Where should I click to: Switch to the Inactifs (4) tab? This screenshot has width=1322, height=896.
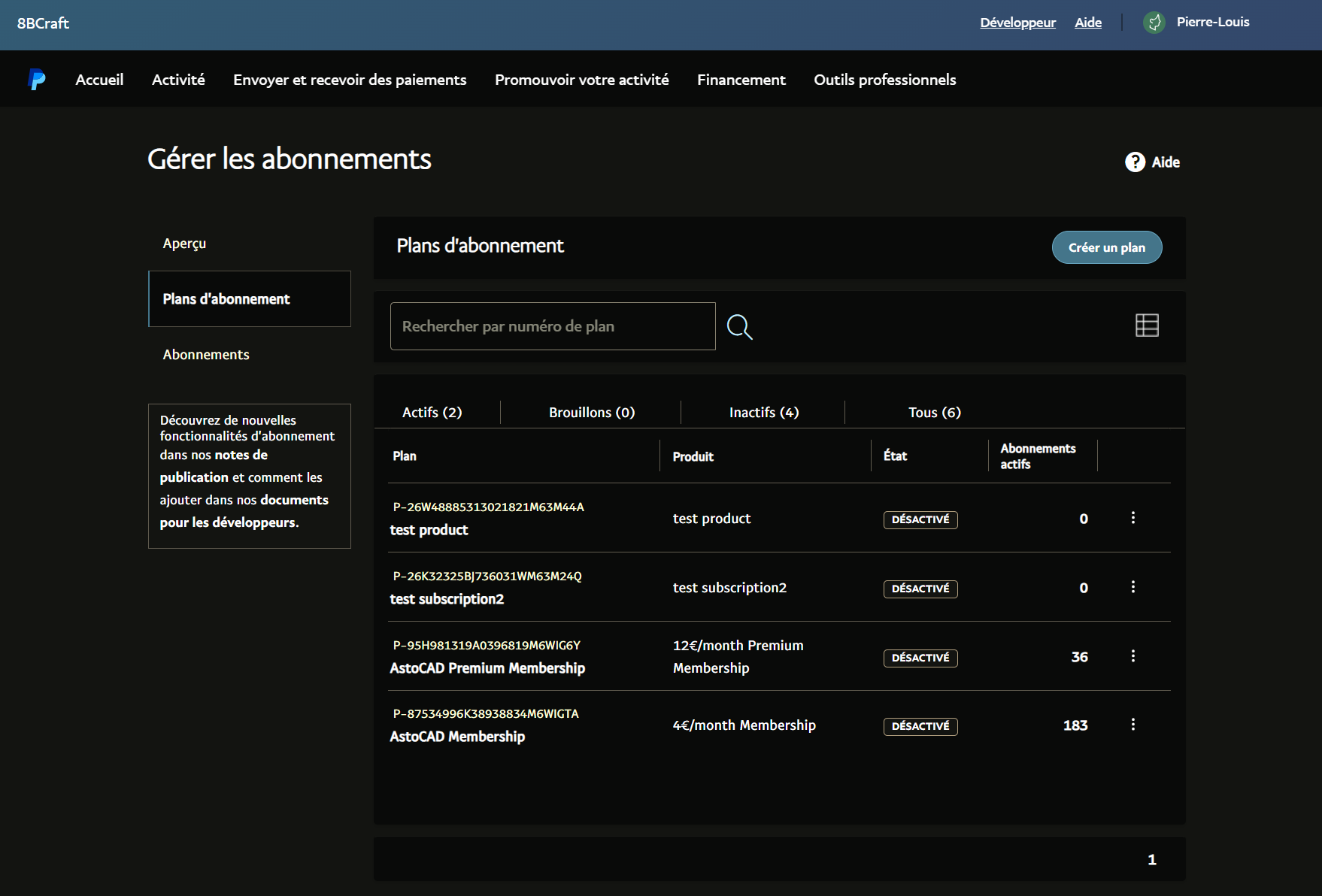coord(764,413)
